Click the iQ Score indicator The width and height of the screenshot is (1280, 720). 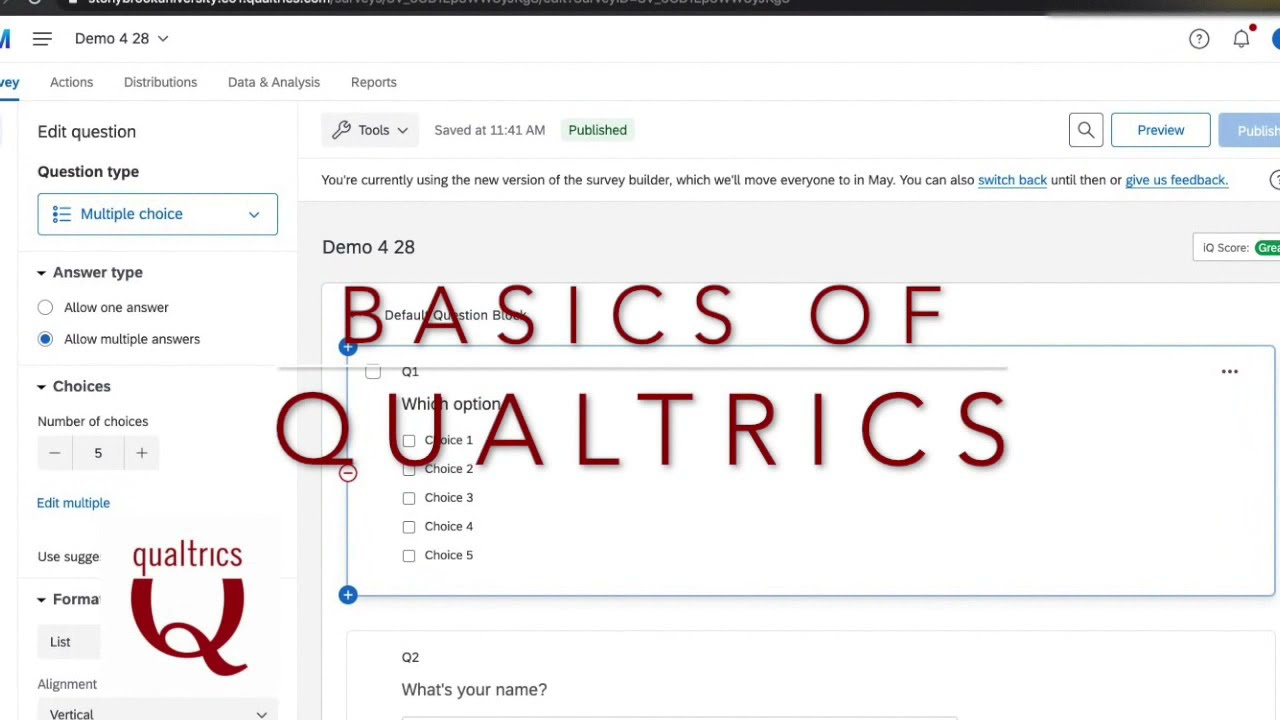[1237, 248]
